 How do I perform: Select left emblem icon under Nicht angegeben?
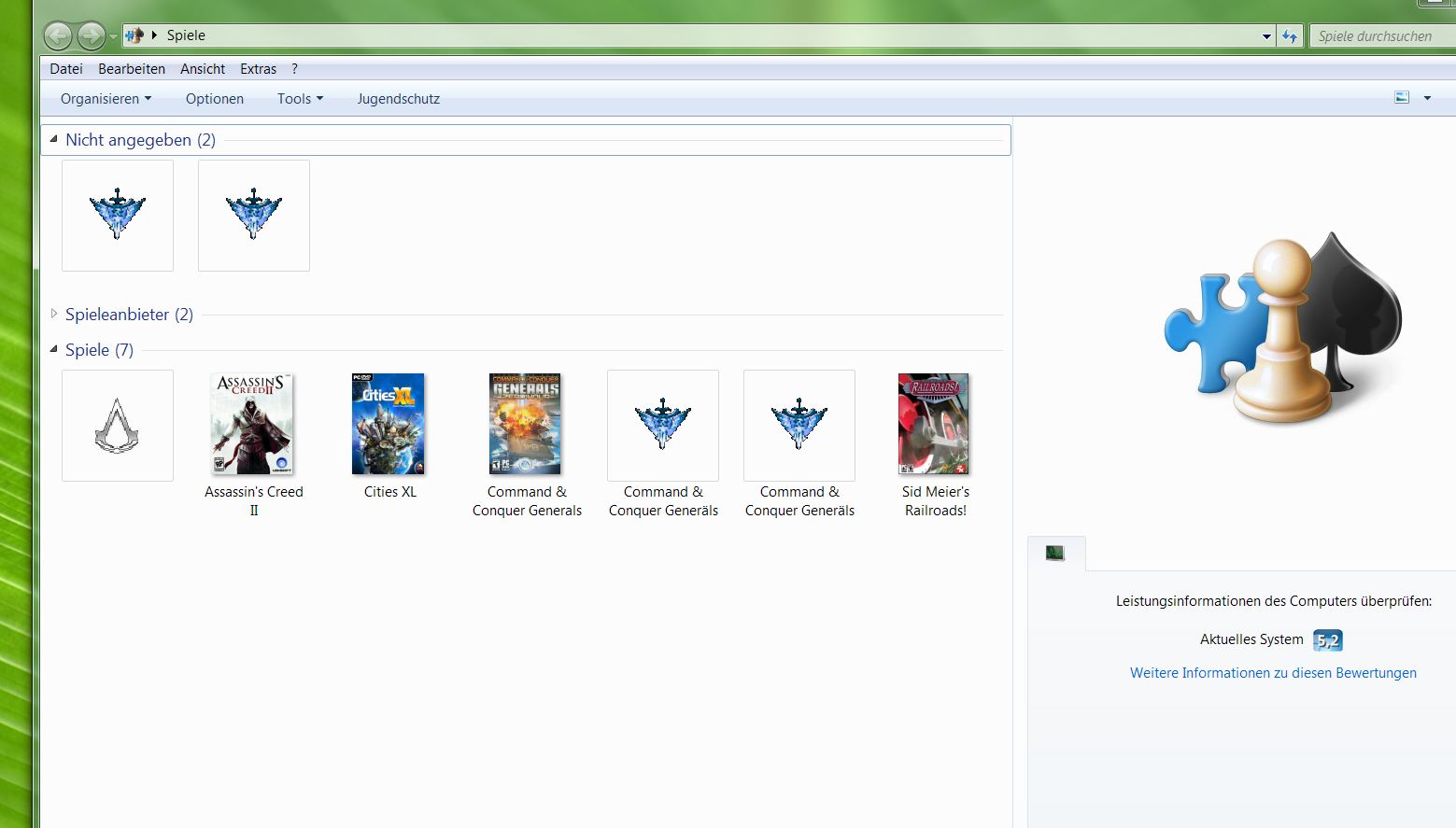click(x=118, y=216)
